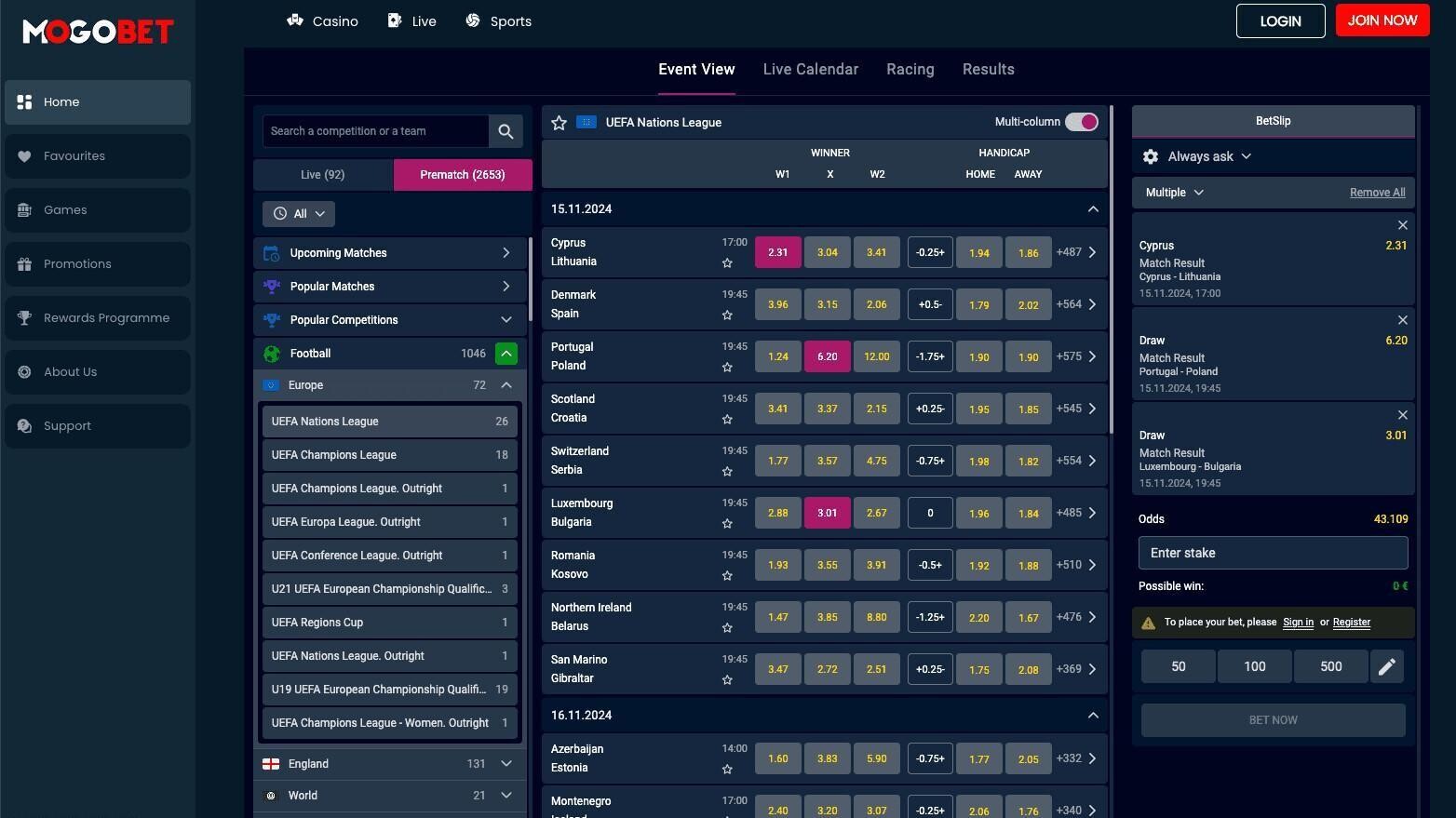Viewport: 1456px width, 818px height.
Task: Select Belarus W2 odds 8.80
Action: (877, 617)
